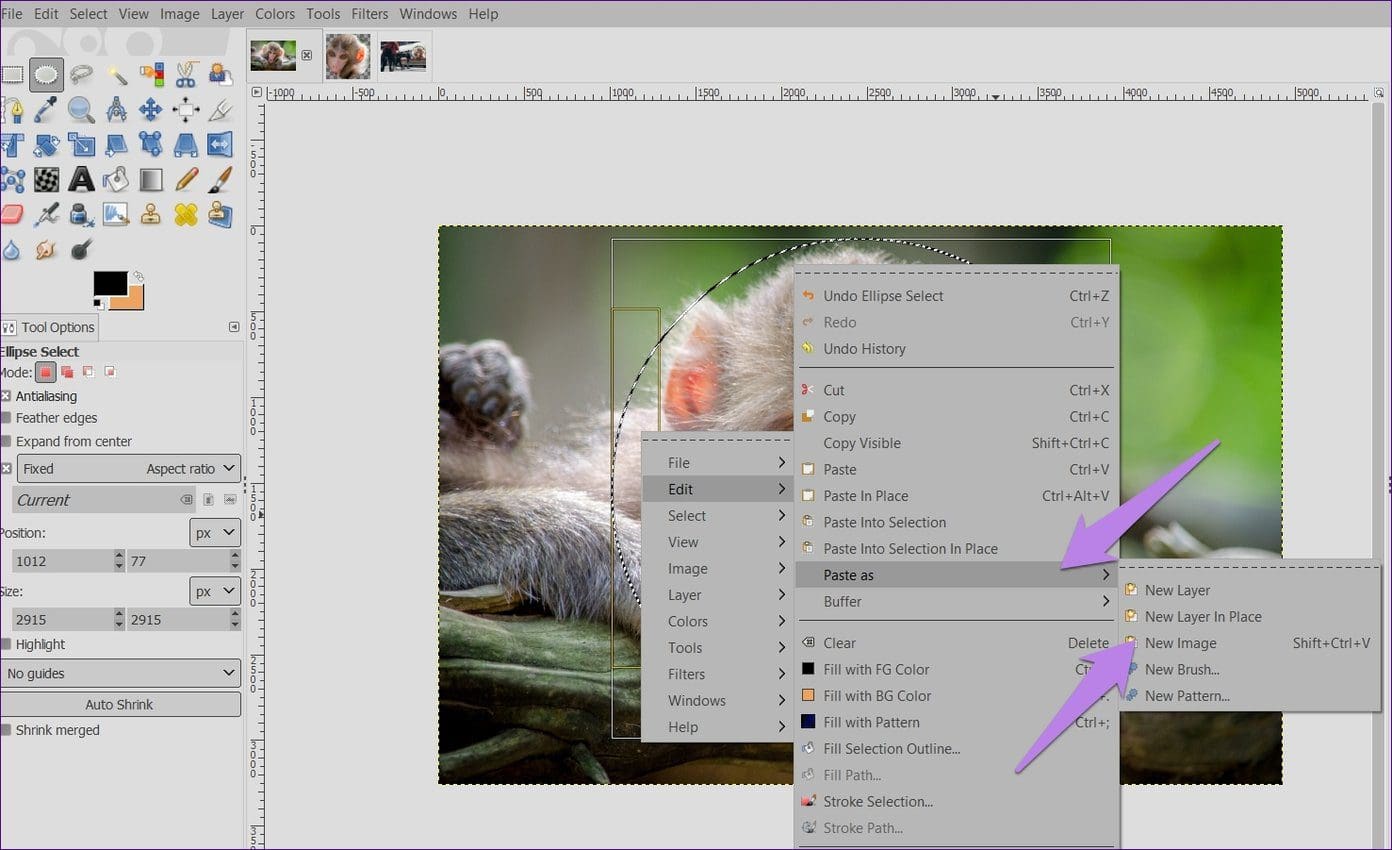Select the Scissors Select tool
Viewport: 1392px width, 850px height.
[x=186, y=74]
